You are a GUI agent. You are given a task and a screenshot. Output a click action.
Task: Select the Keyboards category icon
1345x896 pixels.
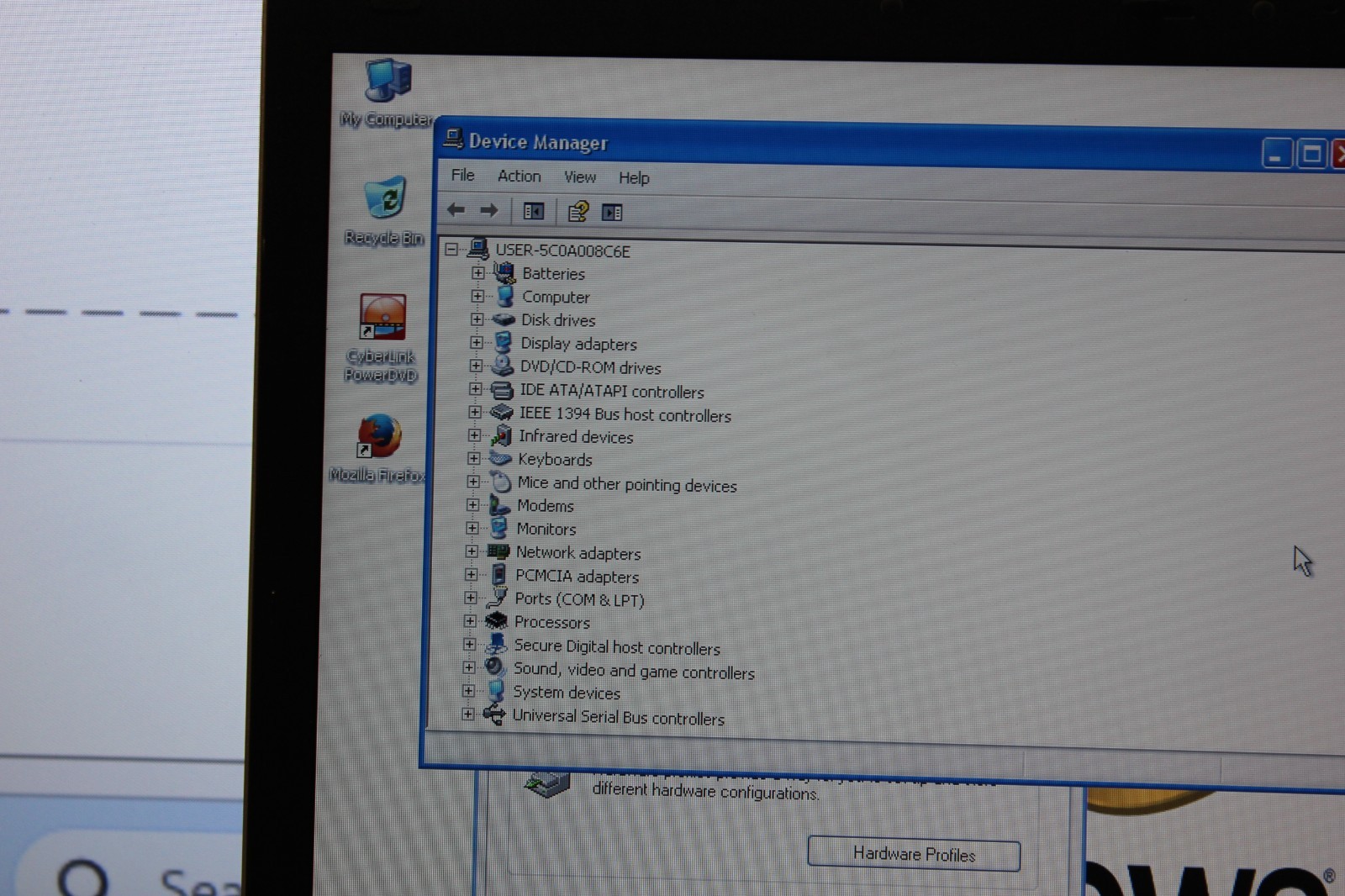coord(500,458)
